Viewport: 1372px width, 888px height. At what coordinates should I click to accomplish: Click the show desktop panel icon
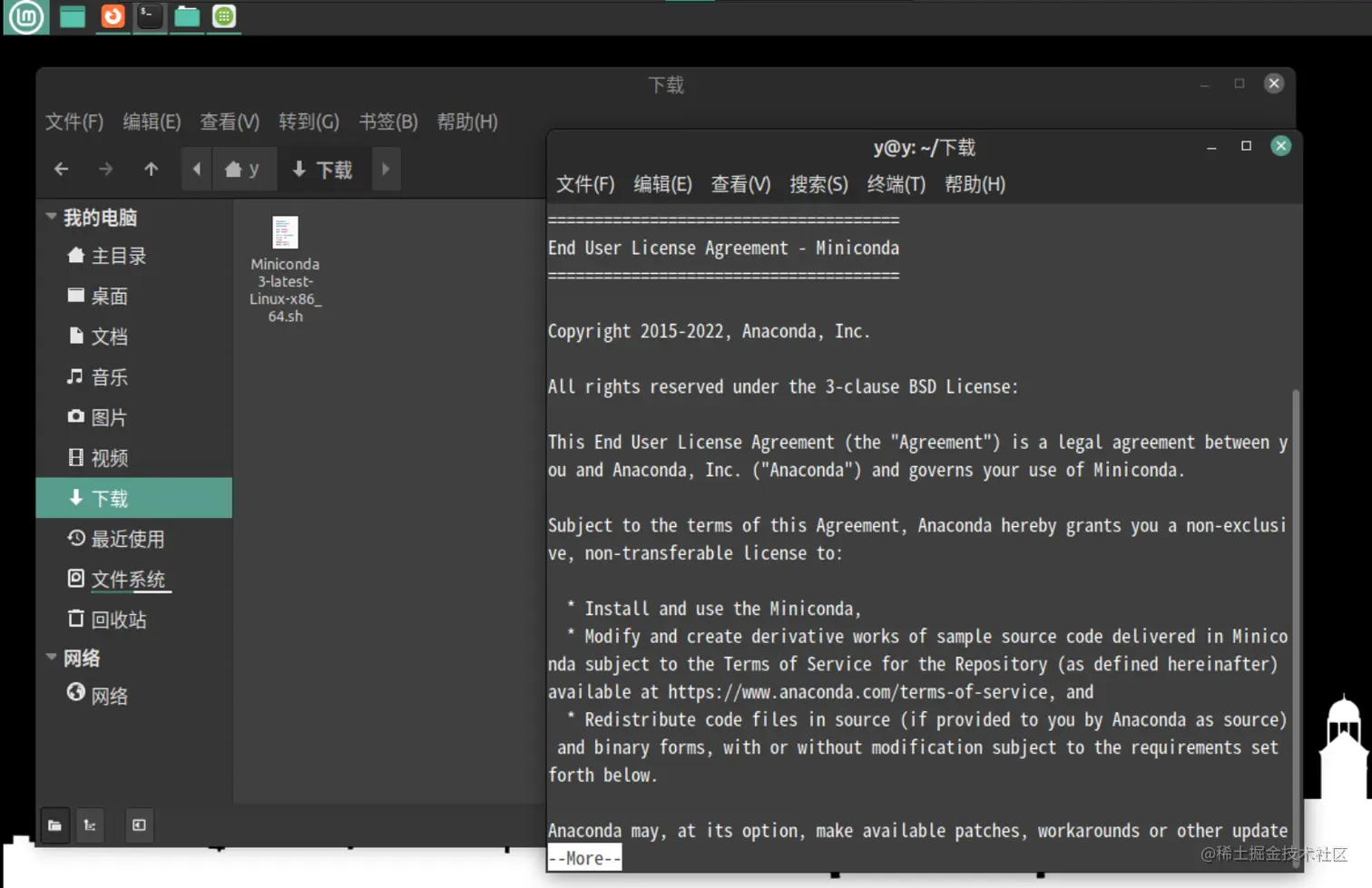(x=73, y=16)
